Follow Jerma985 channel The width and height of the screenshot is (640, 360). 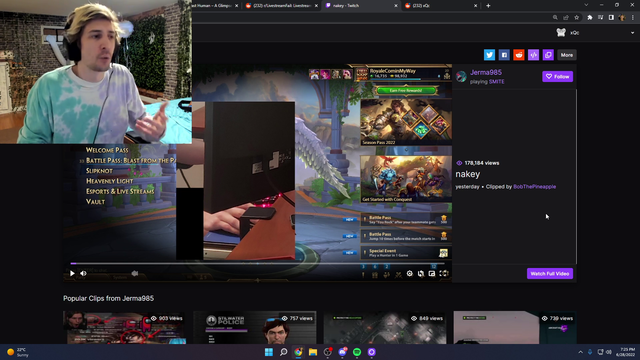tap(558, 76)
